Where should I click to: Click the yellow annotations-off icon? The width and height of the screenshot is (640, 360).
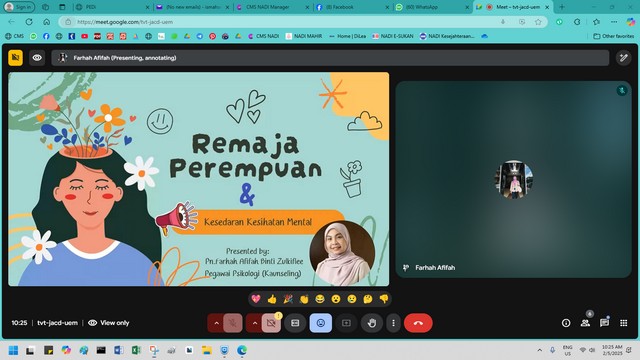tap(16, 58)
